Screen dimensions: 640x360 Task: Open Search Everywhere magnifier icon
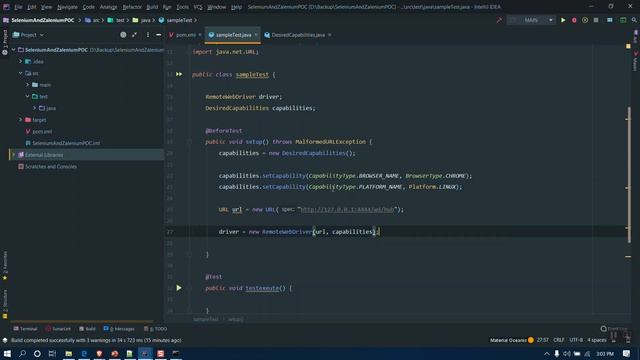coord(634,20)
